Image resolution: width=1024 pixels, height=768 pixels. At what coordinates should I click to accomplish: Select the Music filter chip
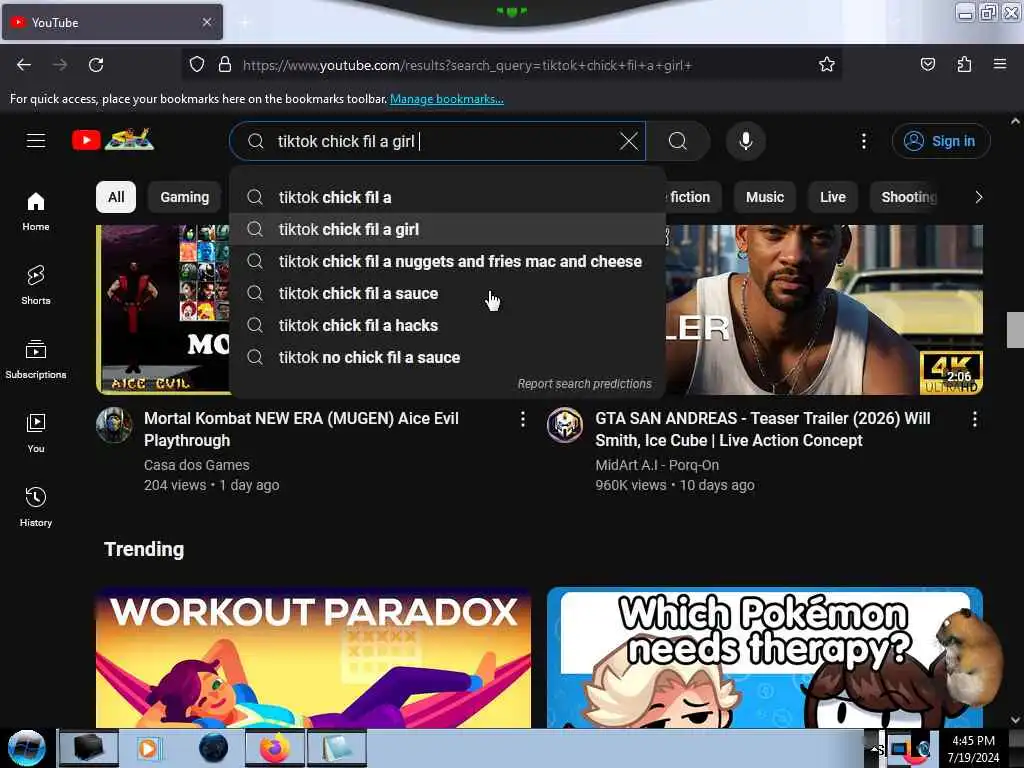point(765,197)
